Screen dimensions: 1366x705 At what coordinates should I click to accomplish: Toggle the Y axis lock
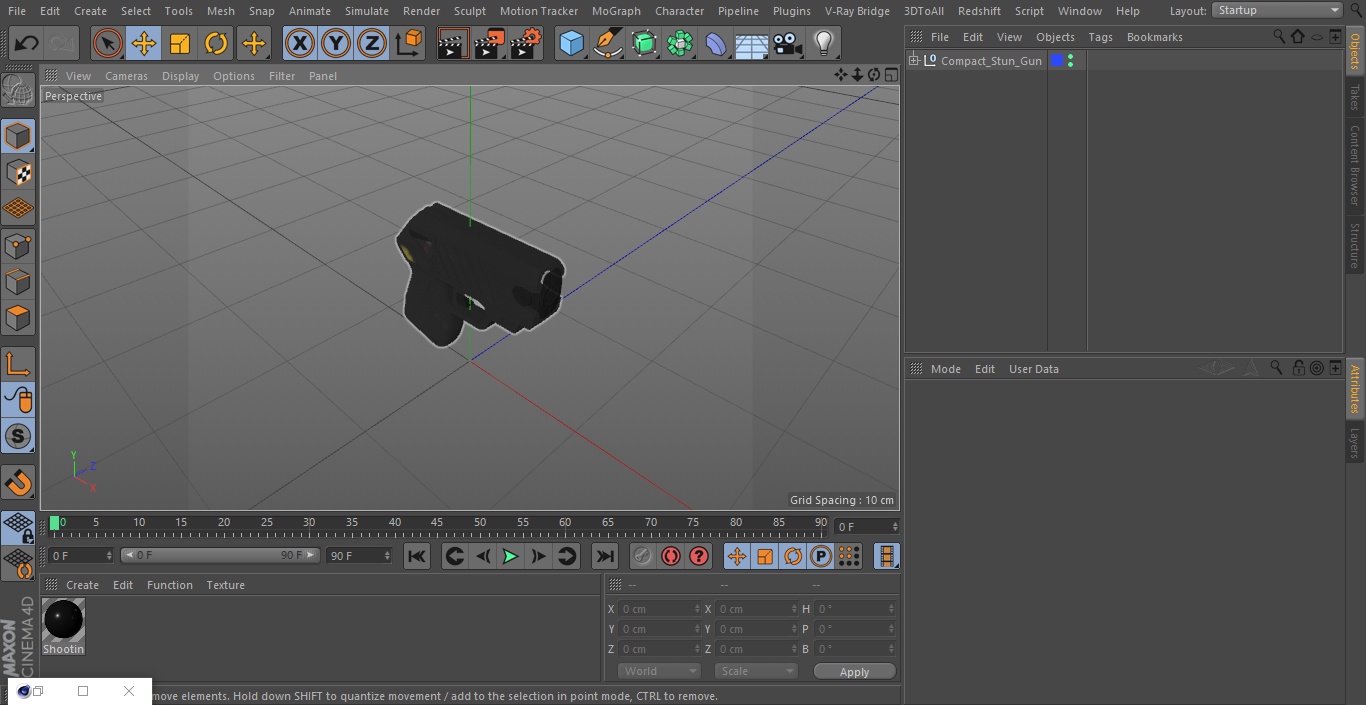pos(336,44)
